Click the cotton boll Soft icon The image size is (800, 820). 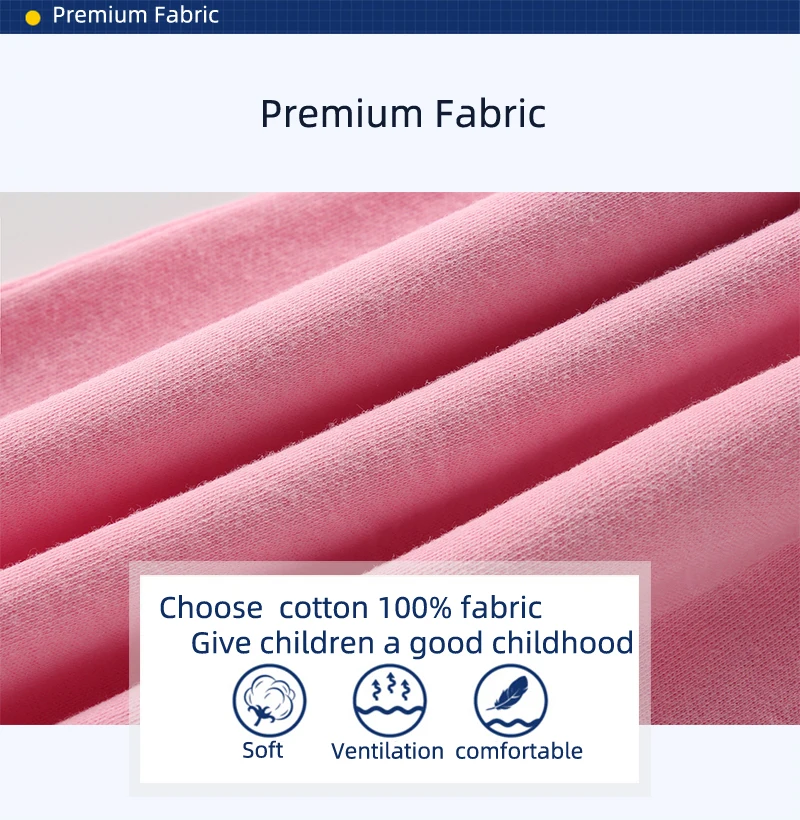tap(269, 701)
